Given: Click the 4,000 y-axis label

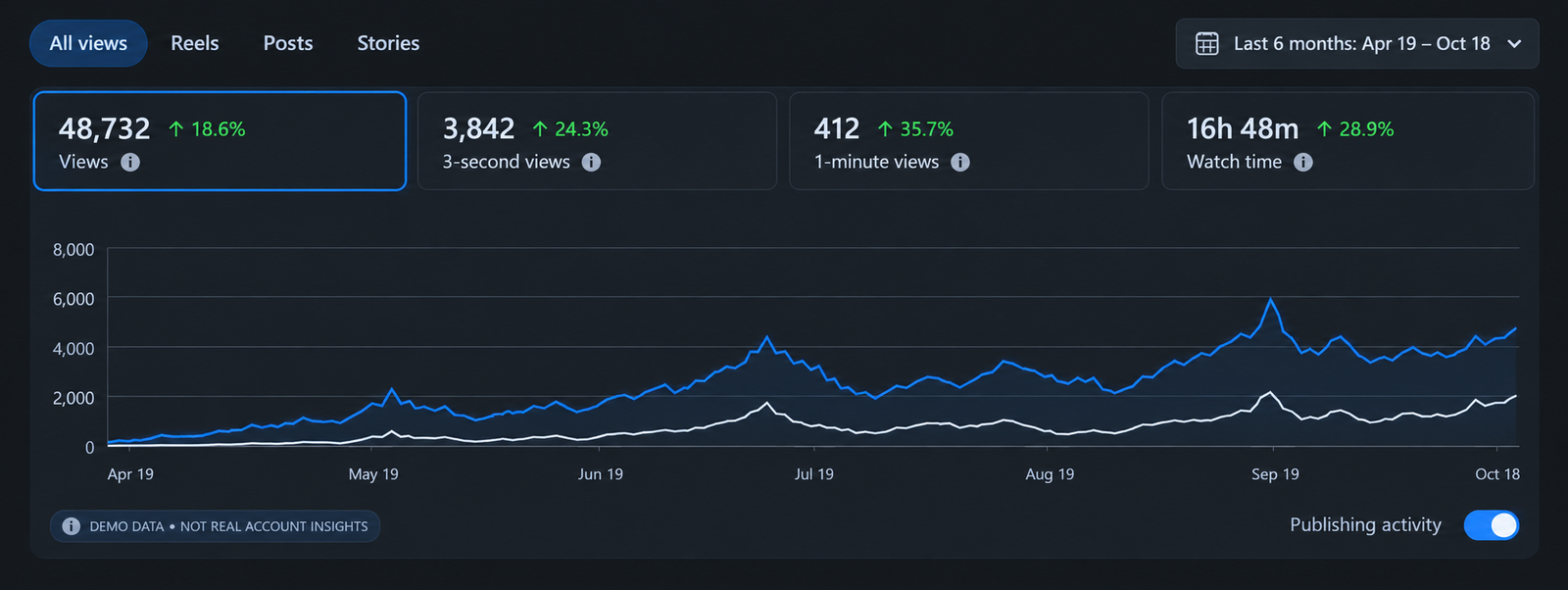Looking at the screenshot, I should tap(73, 349).
